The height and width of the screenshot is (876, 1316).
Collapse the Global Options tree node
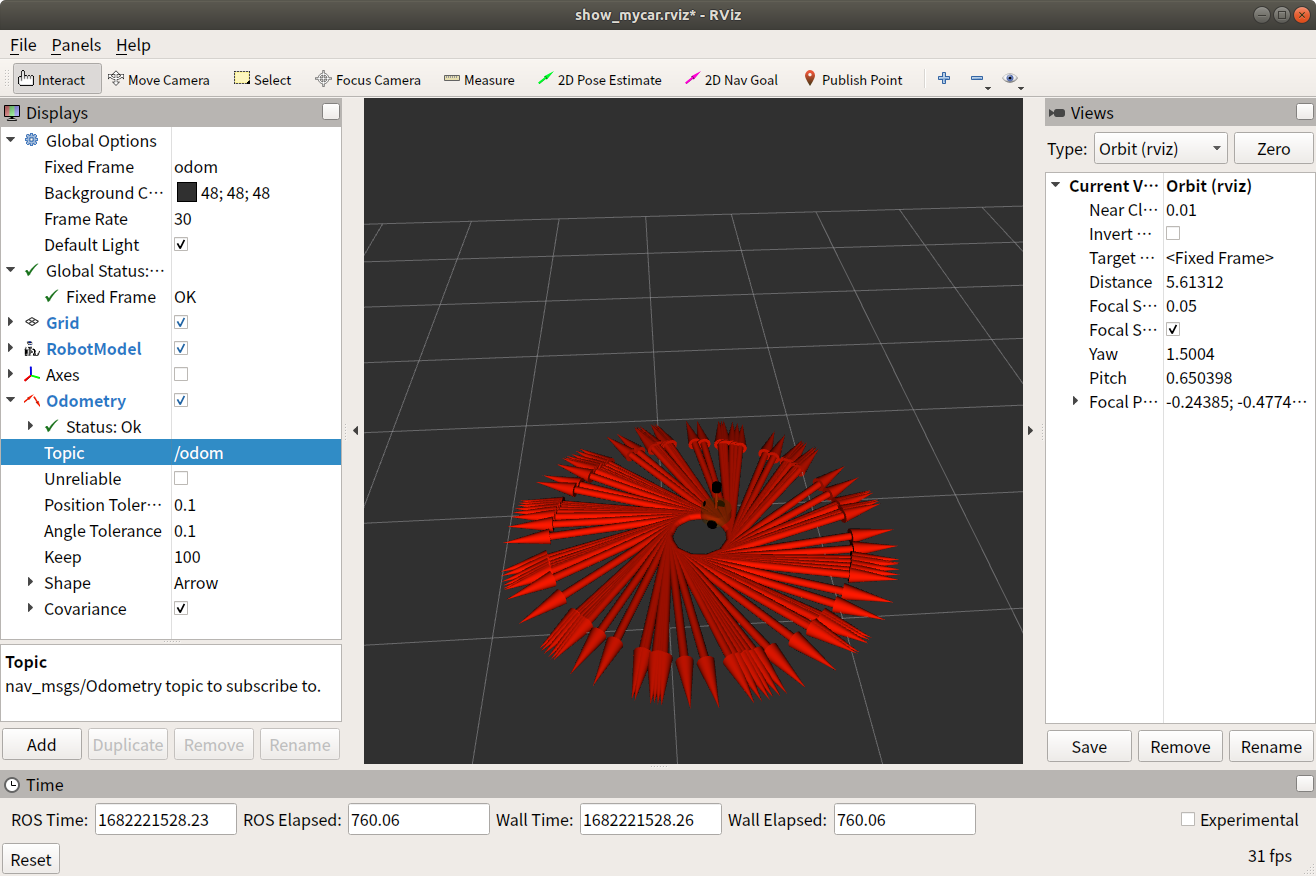click(11, 141)
